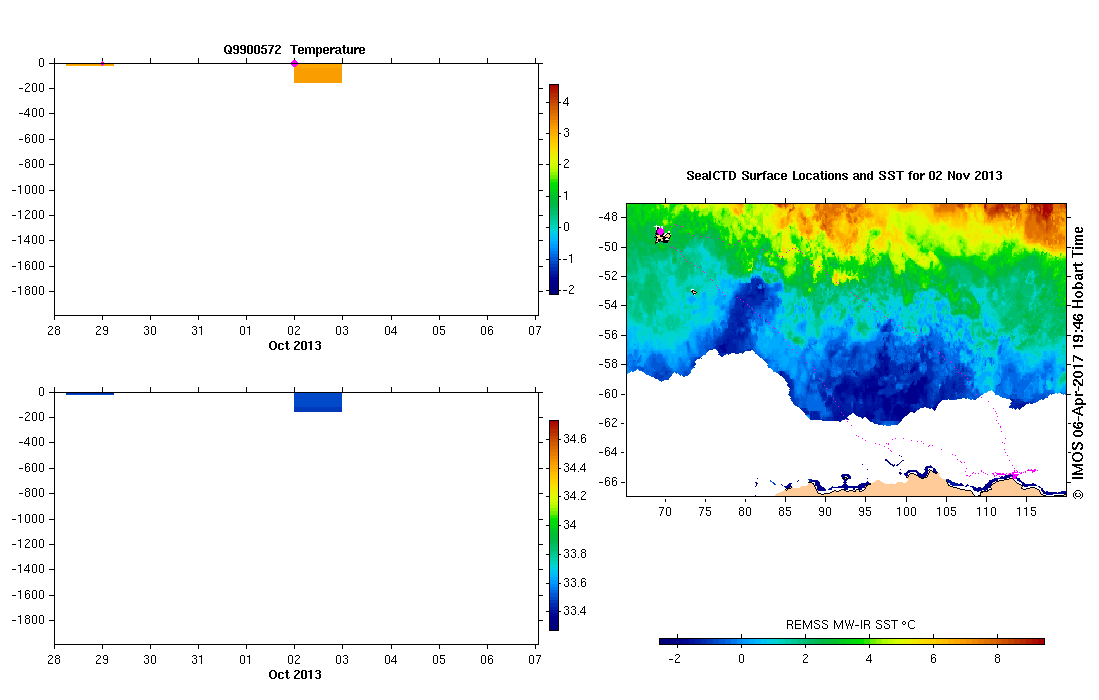The width and height of the screenshot is (1099, 700).
Task: Click the 33.6 salinity colorbar label
Action: [575, 582]
